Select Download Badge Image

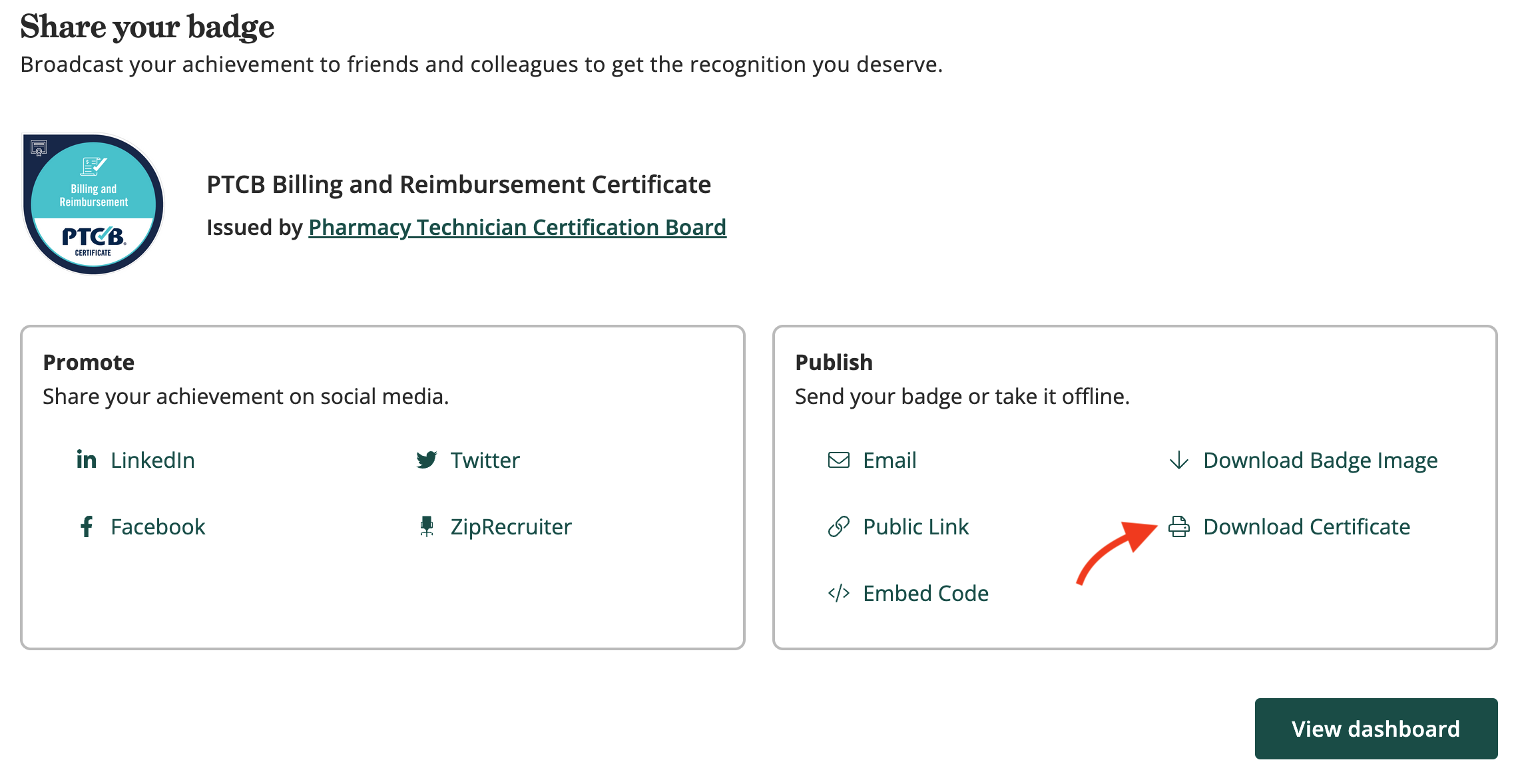click(x=1320, y=460)
